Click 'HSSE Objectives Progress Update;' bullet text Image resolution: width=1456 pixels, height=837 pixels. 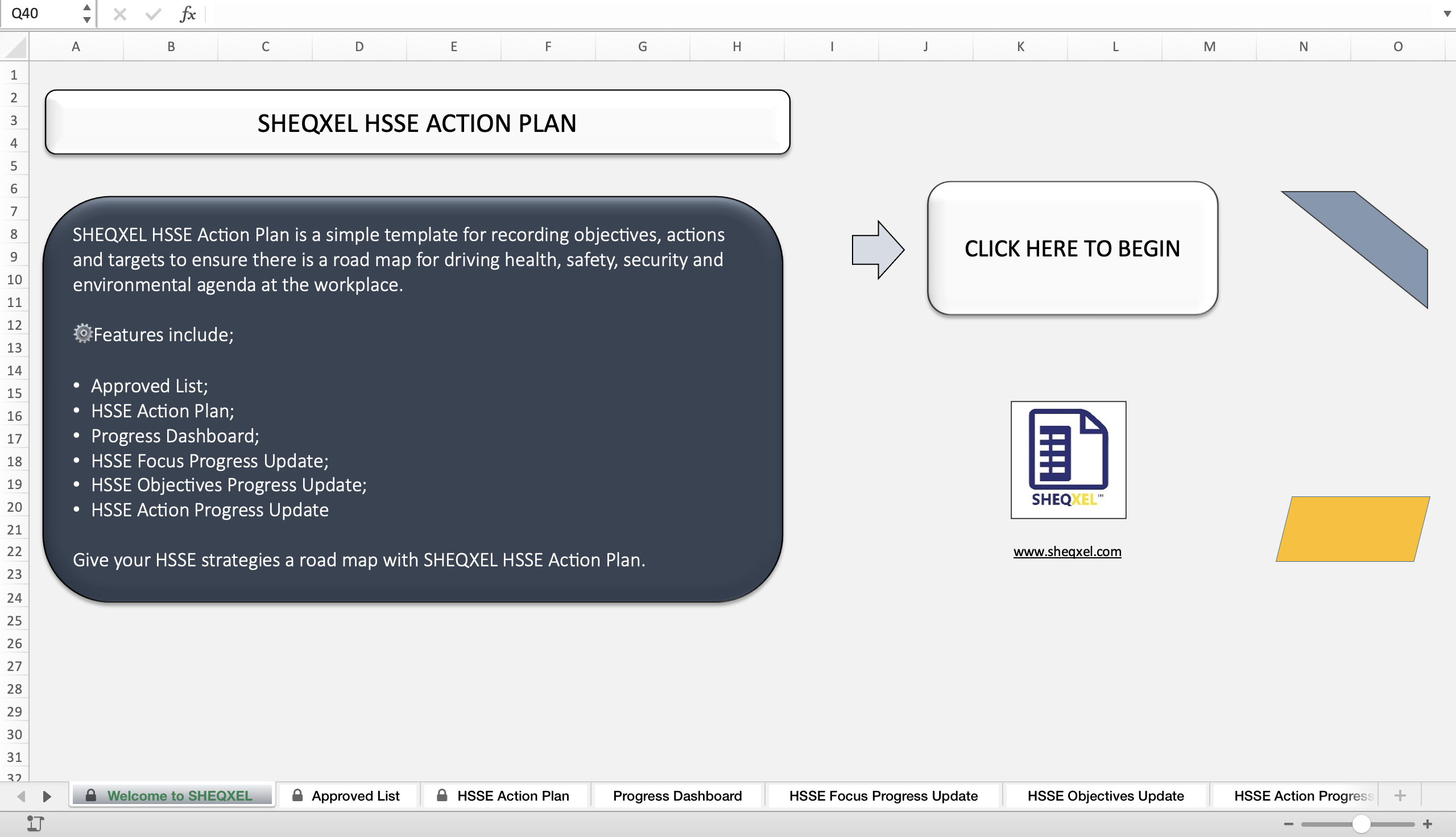coord(229,485)
